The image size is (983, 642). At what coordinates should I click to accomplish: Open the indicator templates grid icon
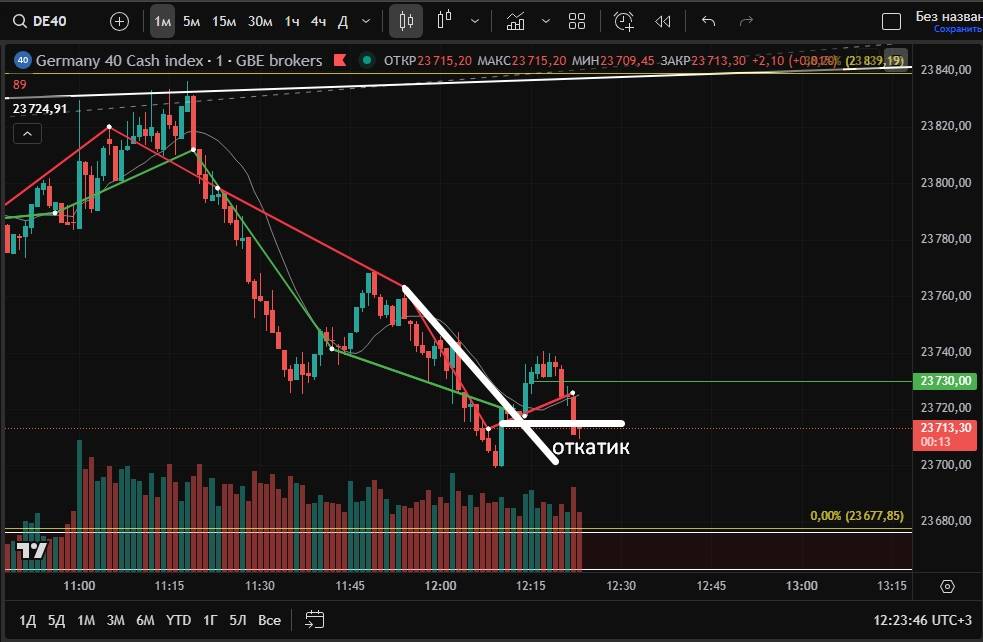coord(576,21)
